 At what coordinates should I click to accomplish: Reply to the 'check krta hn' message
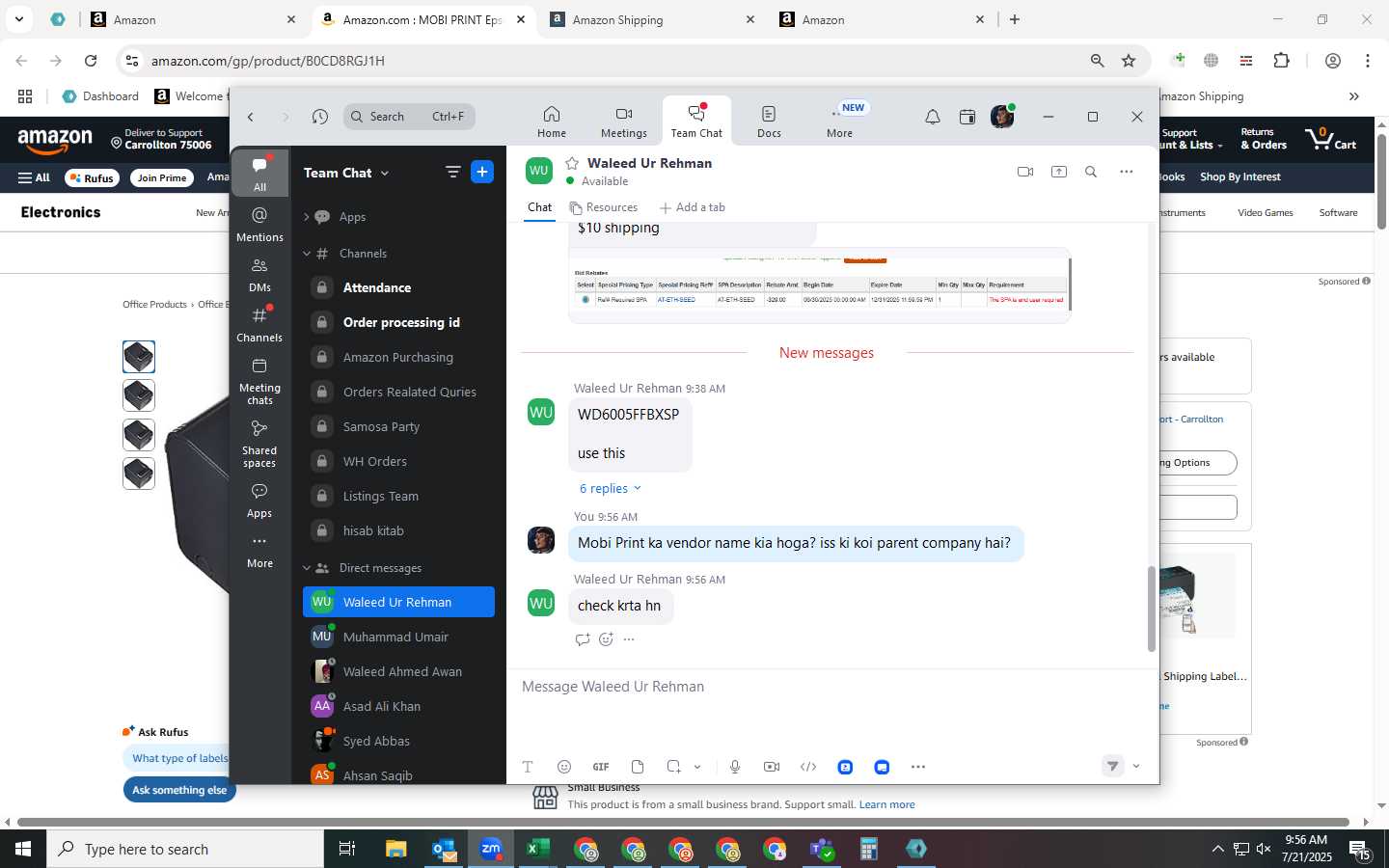[x=582, y=639]
